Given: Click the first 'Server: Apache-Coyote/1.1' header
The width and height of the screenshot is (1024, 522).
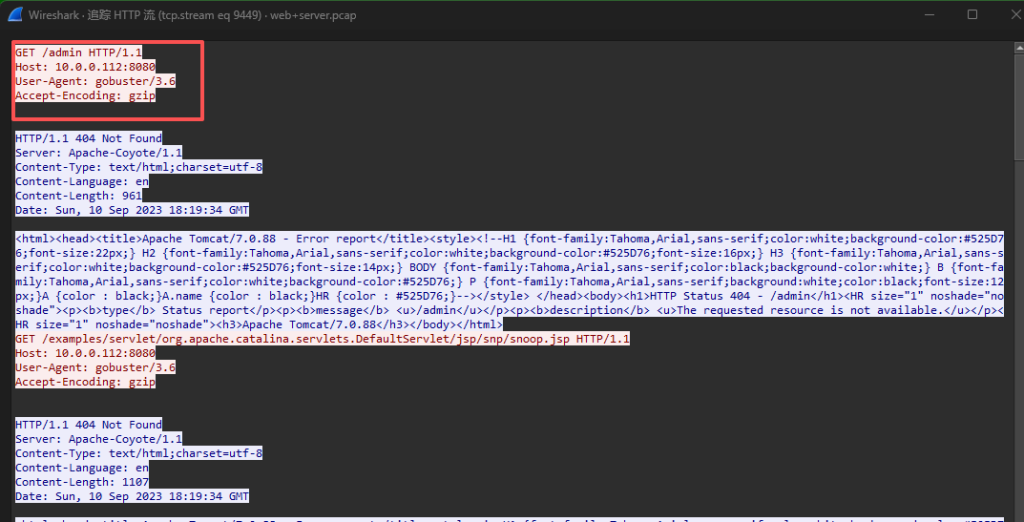Looking at the screenshot, I should [x=98, y=153].
